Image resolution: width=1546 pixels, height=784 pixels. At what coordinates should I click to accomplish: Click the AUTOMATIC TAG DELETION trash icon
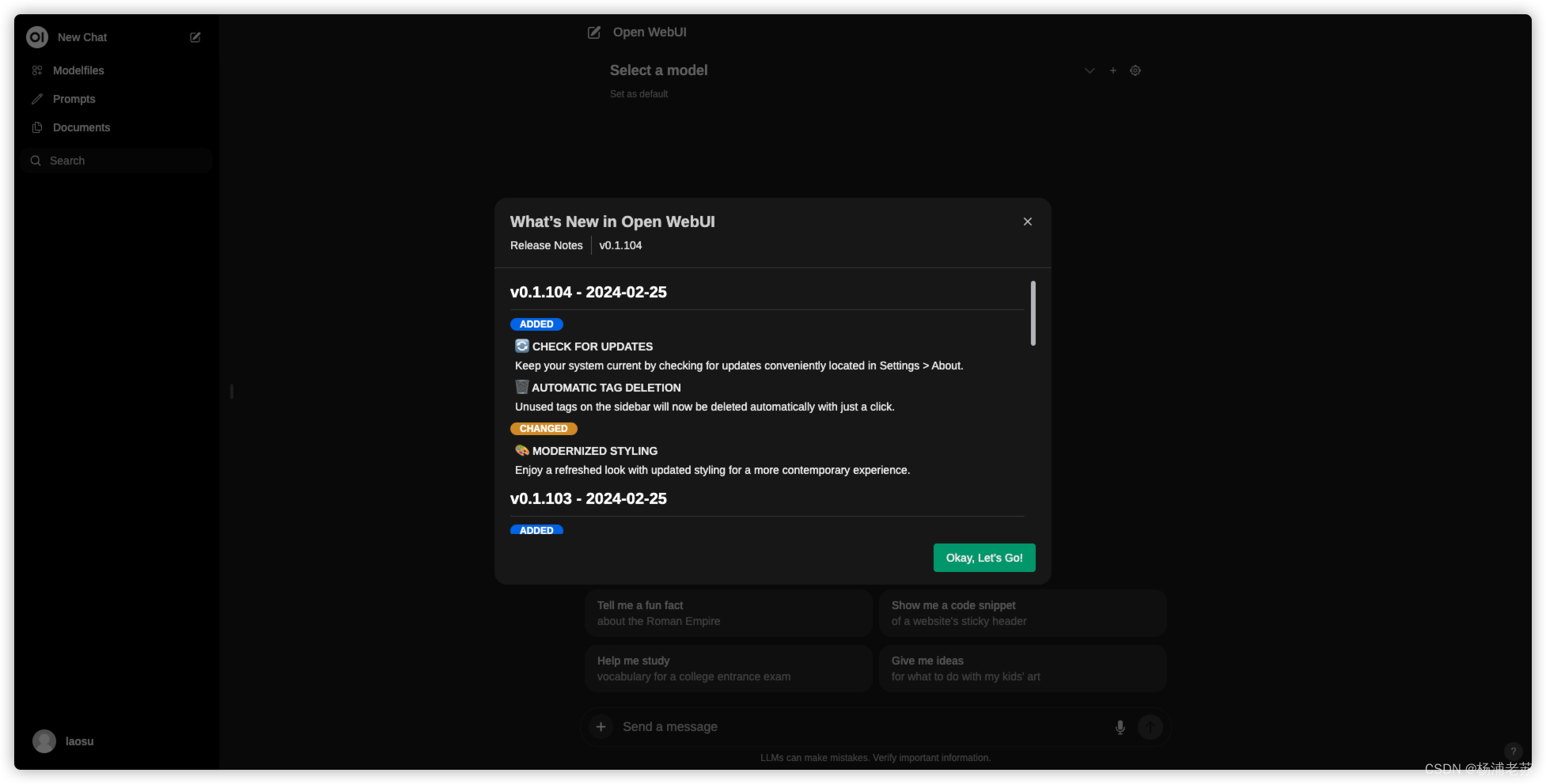coord(522,387)
